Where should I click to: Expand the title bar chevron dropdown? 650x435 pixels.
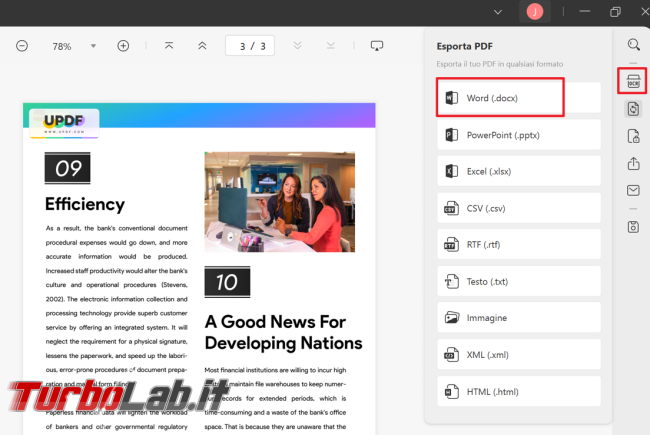[498, 12]
